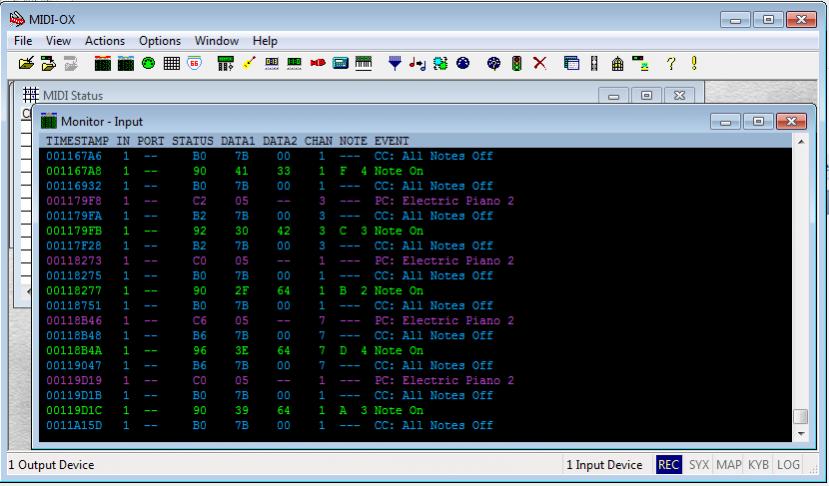Image resolution: width=829 pixels, height=486 pixels.
Task: Click the shield icon showing 66
Action: click(x=195, y=63)
